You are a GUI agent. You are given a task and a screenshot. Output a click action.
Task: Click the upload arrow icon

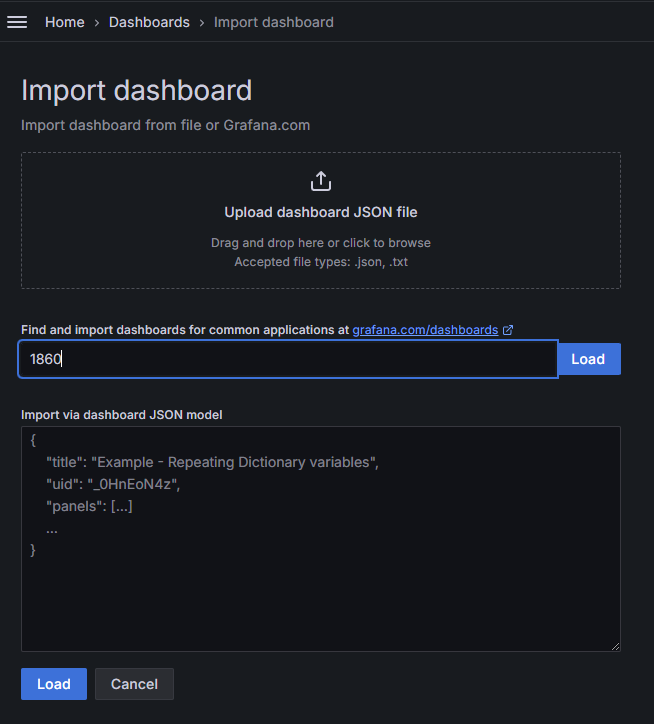321,181
